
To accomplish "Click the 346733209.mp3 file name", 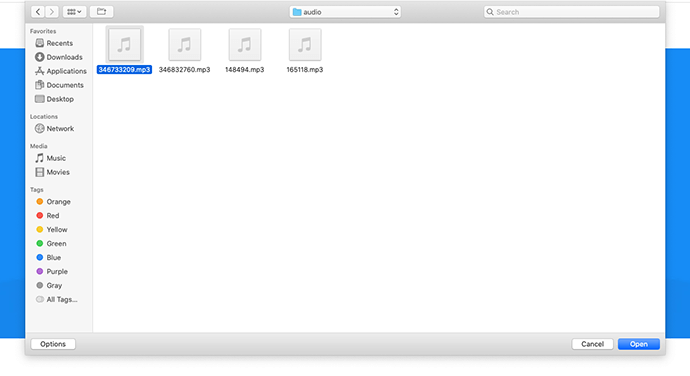I will point(125,70).
